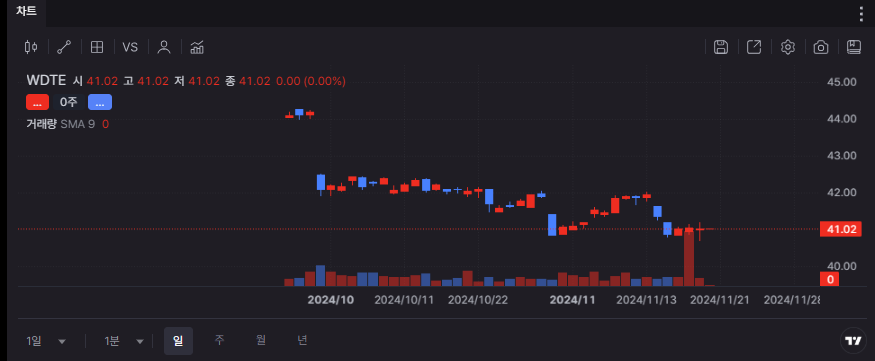The image size is (875, 361).
Task: Open chart settings gear icon
Action: click(x=787, y=47)
